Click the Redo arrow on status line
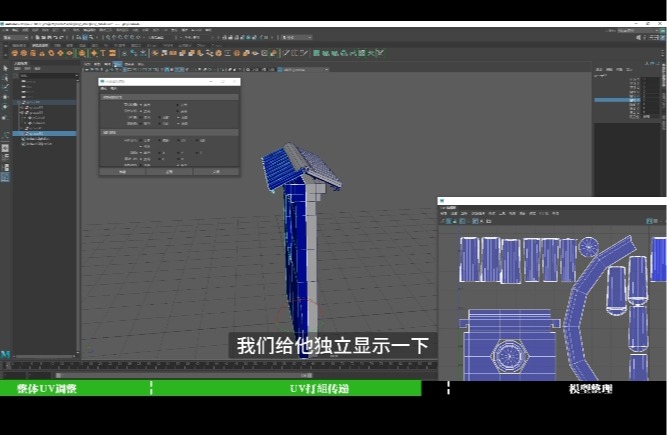 [x=61, y=37]
